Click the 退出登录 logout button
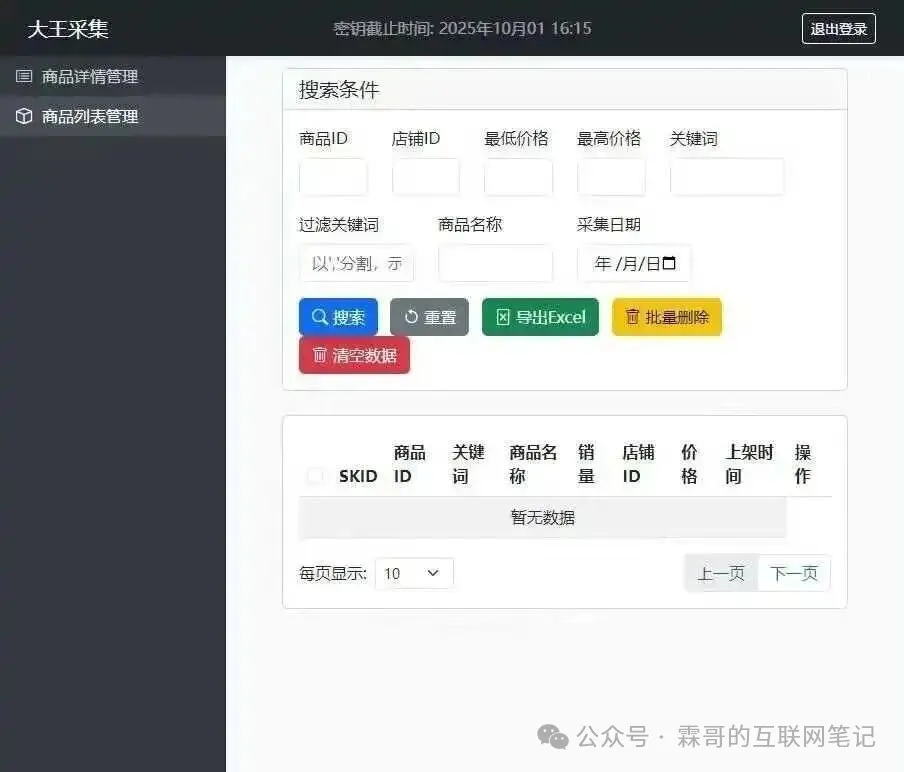Screen dimensions: 904x772 838,29
